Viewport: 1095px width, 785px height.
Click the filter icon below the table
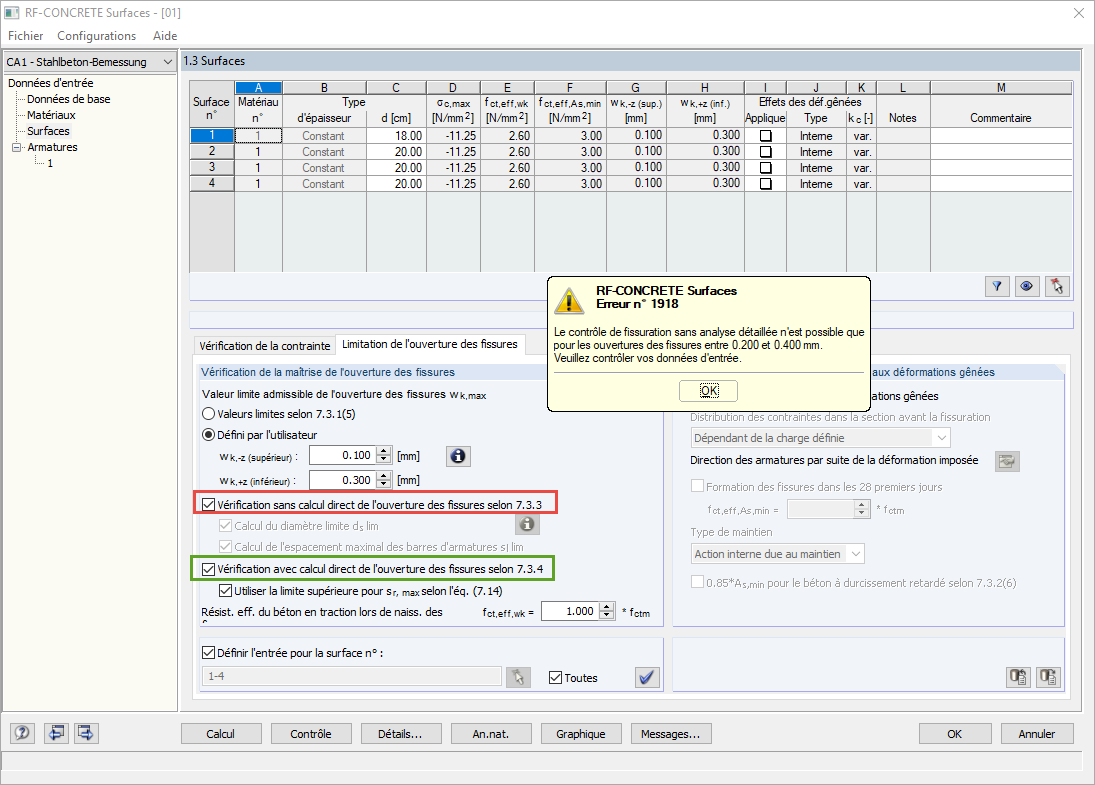(997, 286)
